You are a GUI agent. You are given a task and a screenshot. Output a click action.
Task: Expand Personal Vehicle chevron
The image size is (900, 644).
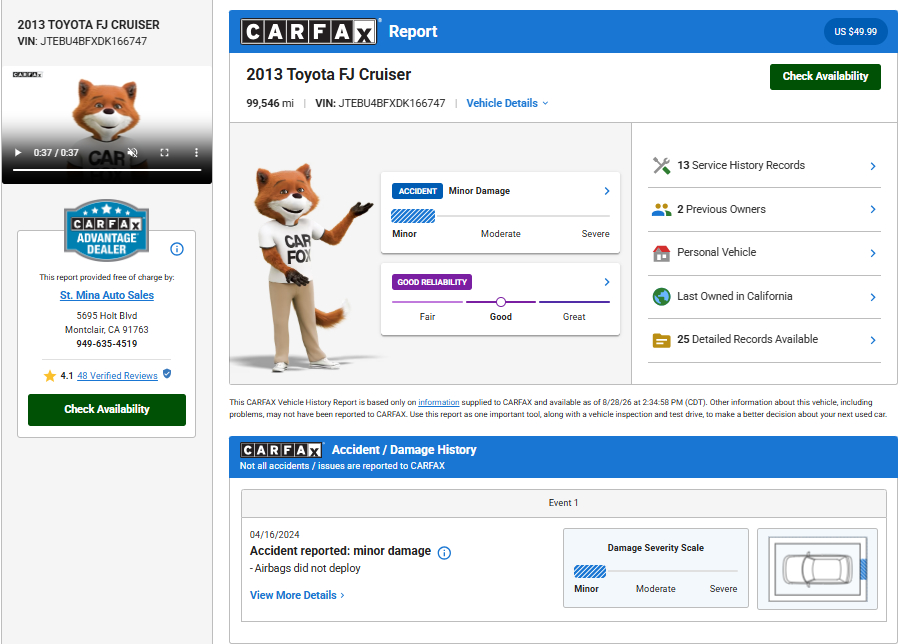tap(872, 253)
